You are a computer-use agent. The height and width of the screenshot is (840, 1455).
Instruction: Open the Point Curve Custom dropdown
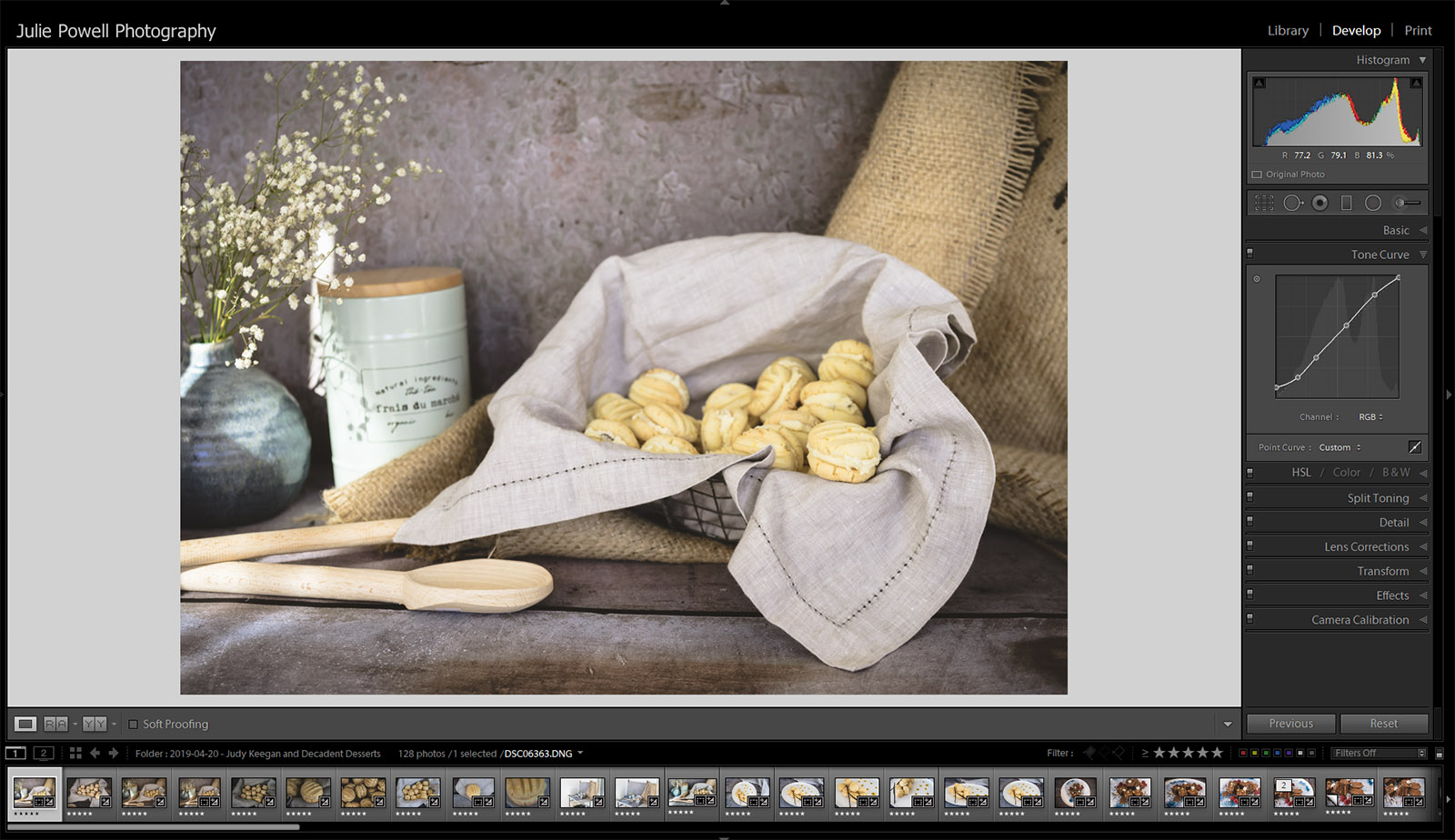click(1340, 447)
